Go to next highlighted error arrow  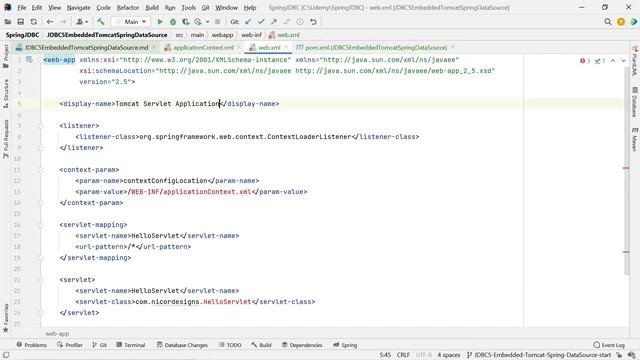point(623,60)
